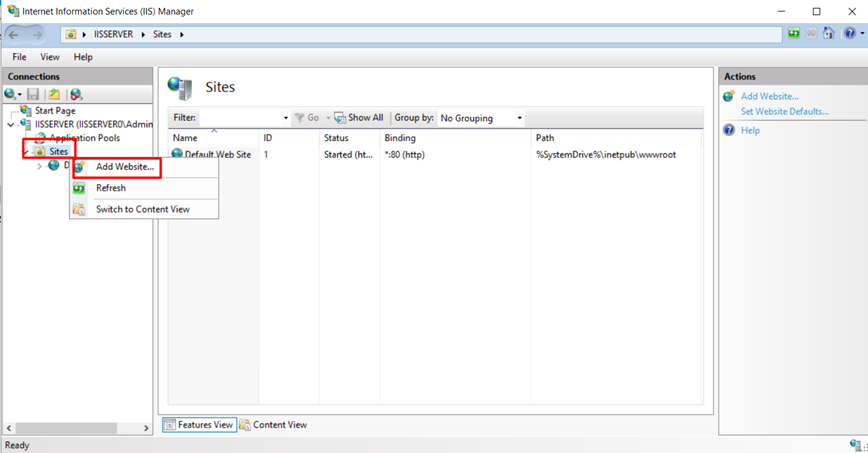Screen dimensions: 868x453
Task: Click the Help link in Actions pane
Action: (x=750, y=130)
